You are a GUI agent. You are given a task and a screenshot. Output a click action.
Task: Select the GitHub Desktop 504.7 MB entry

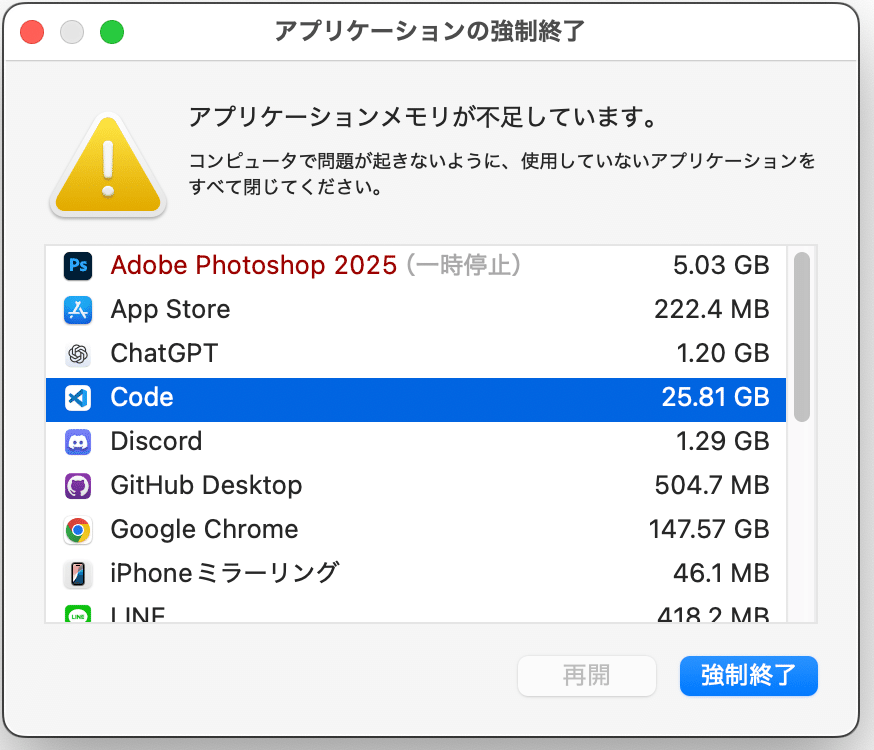(416, 485)
